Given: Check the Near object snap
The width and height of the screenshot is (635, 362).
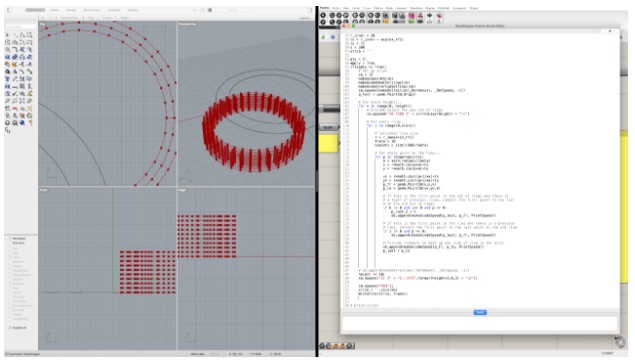Looking at the screenshot, I should pyautogui.click(x=10, y=253).
